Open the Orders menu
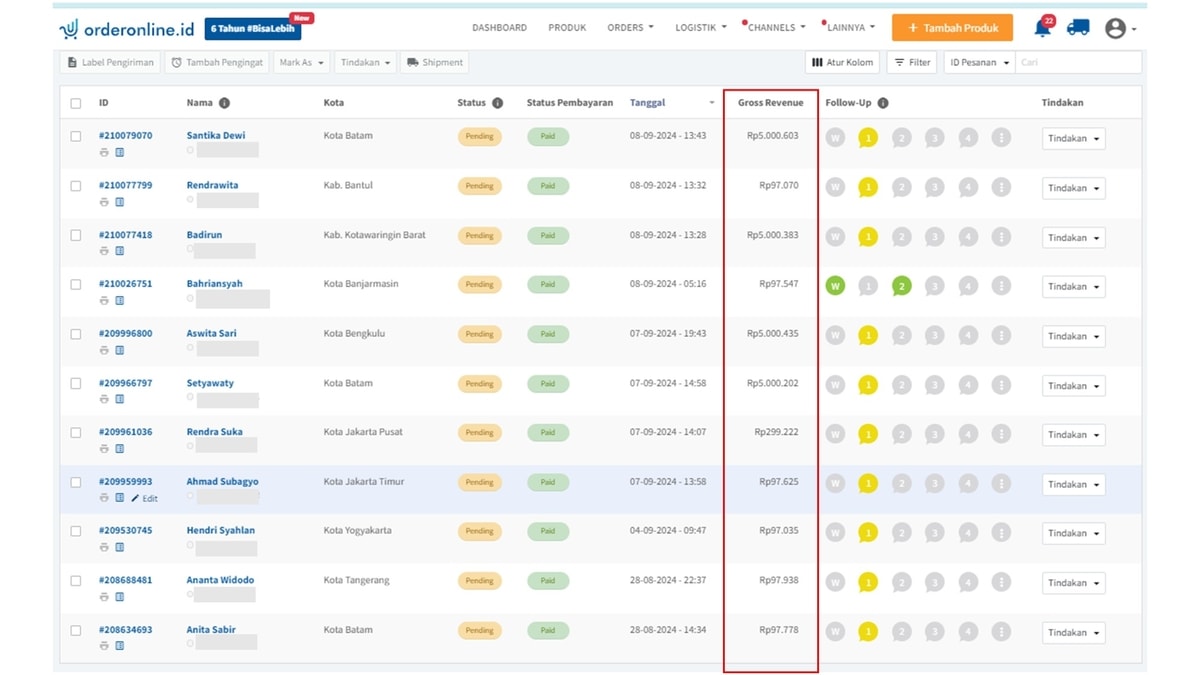 630,28
